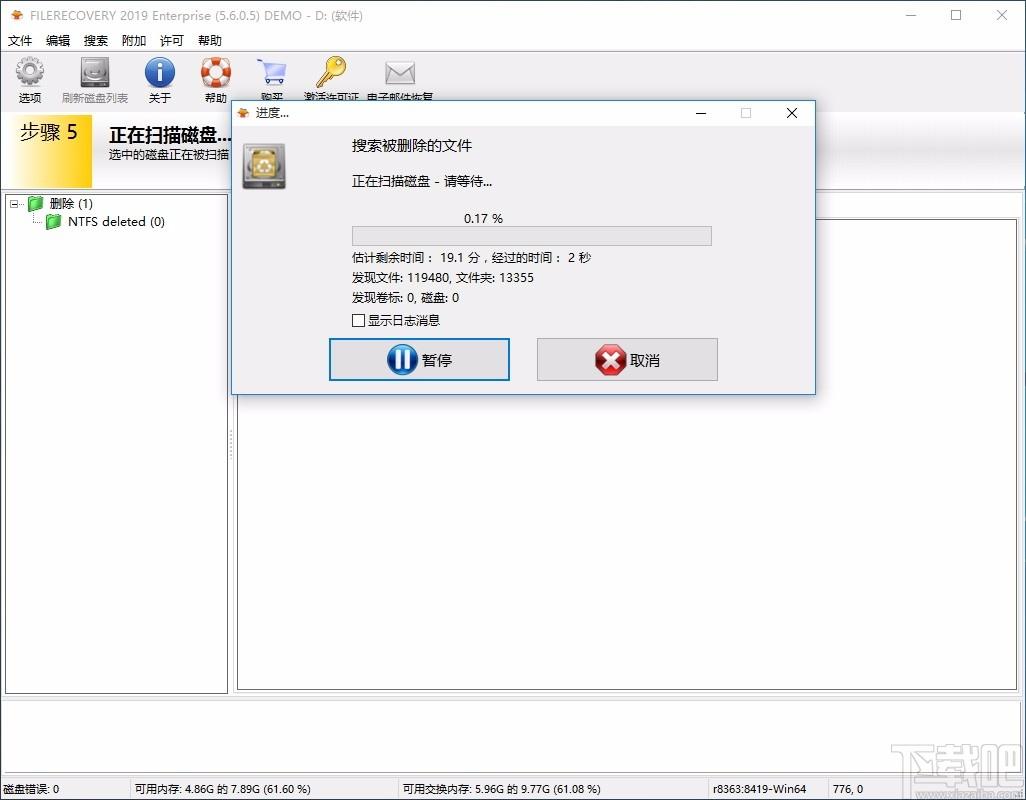Click the 可用内存 status bar entry
This screenshot has height=800, width=1026.
[222, 789]
